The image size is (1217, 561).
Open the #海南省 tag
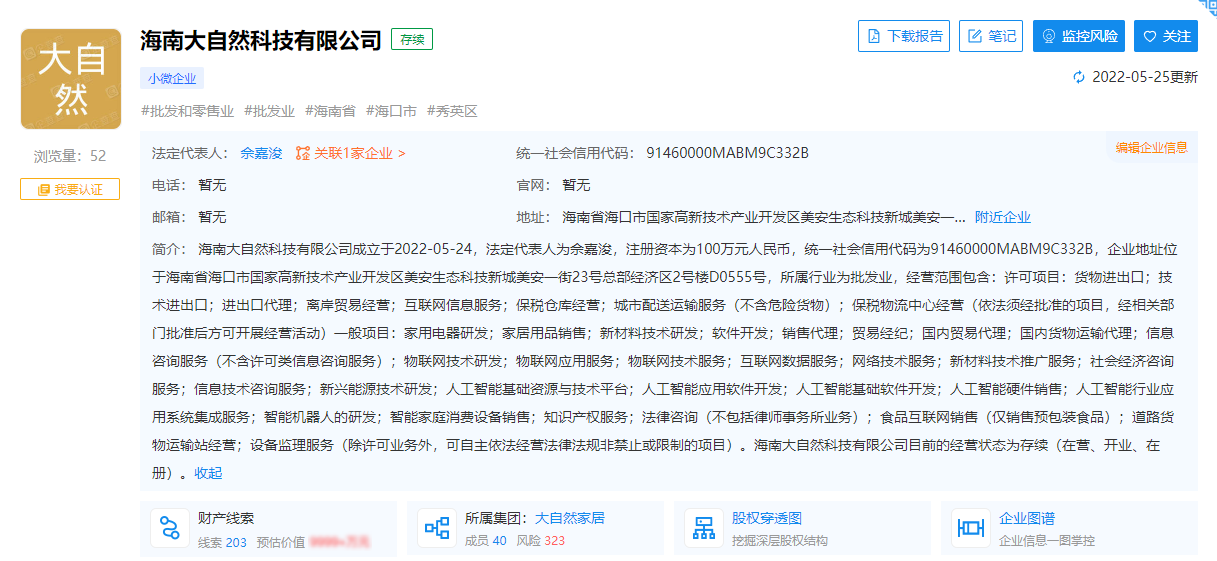tap(330, 111)
